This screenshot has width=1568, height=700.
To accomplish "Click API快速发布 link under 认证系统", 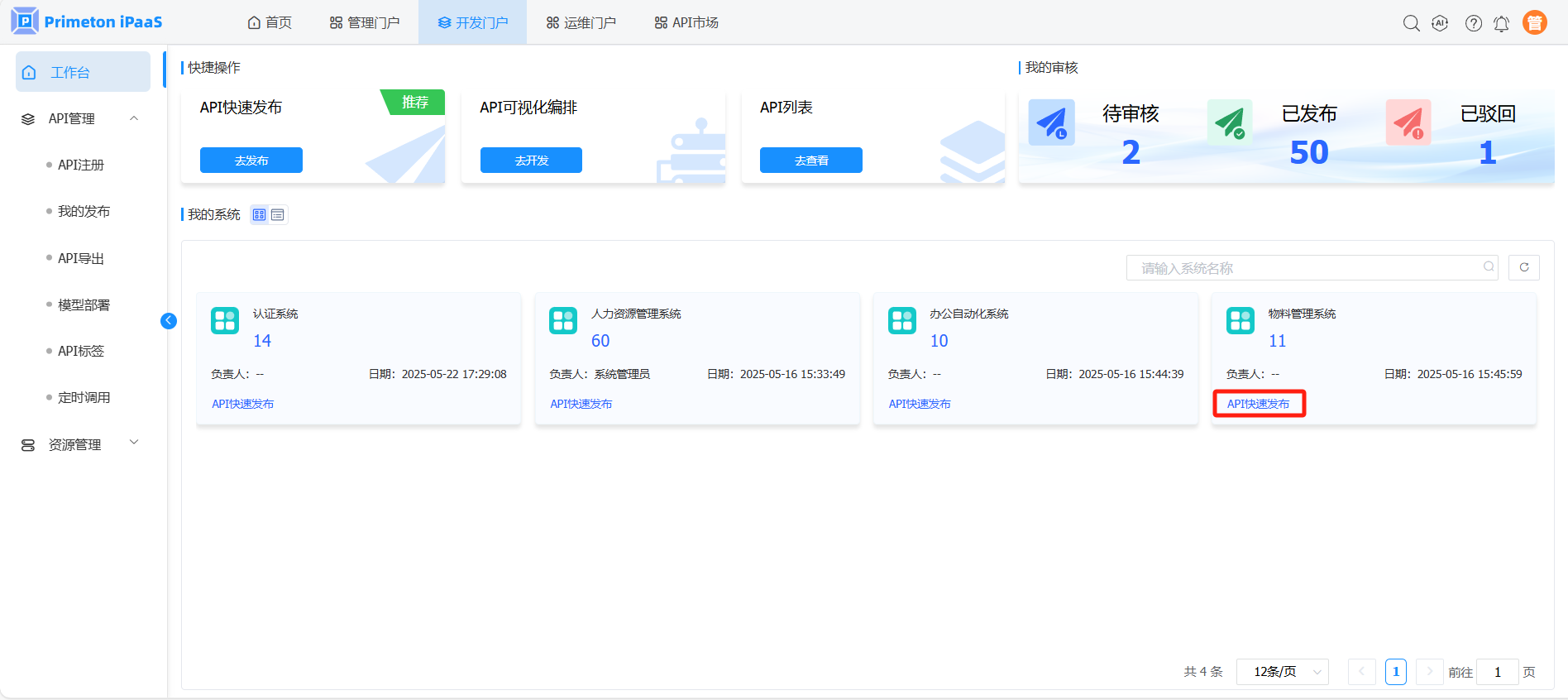I will tap(242, 404).
